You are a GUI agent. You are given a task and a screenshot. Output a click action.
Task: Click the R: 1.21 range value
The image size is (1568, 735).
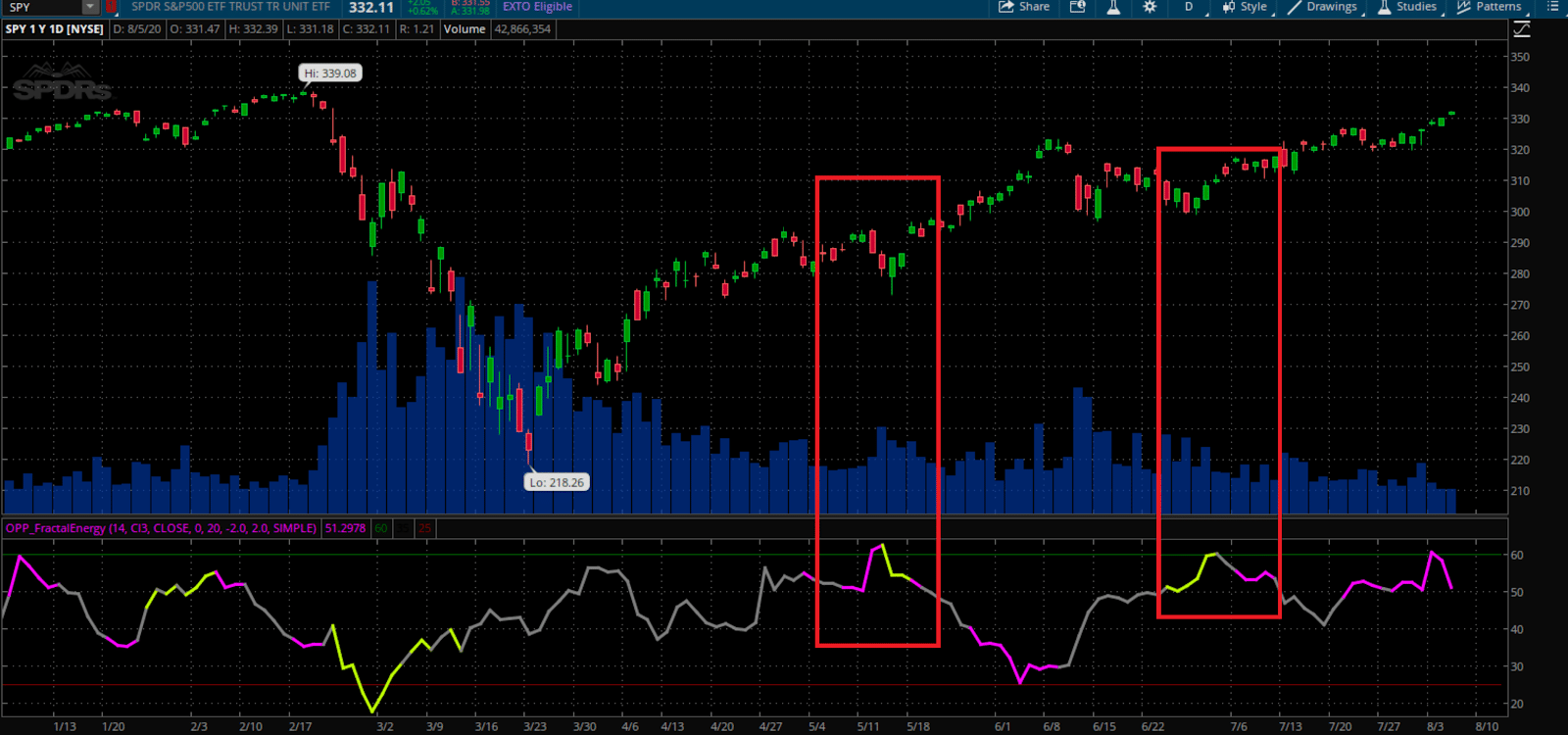coord(416,29)
